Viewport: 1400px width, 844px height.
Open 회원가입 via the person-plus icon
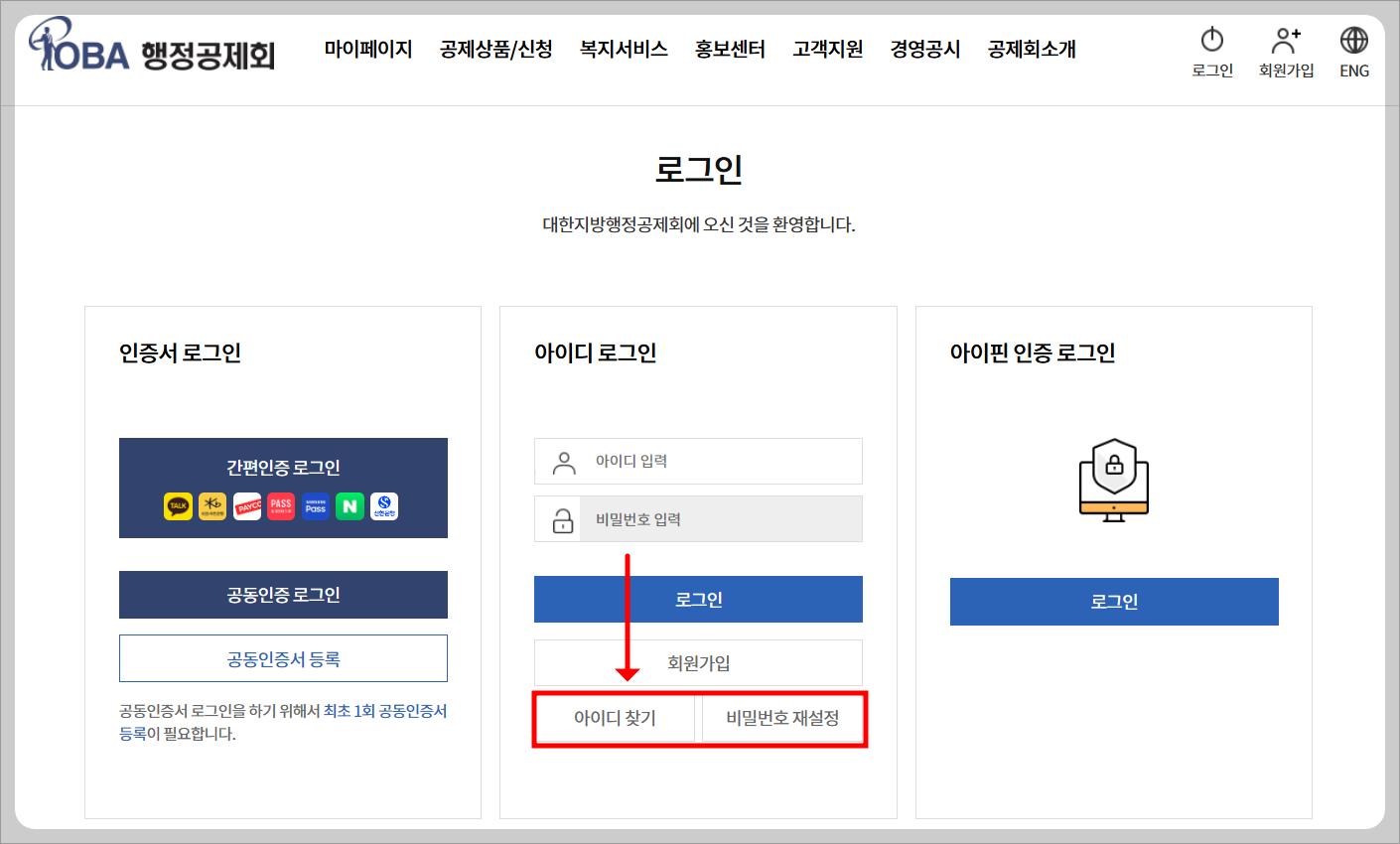(1286, 52)
